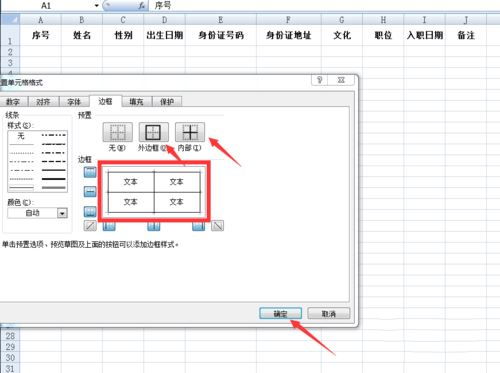Switch to the 数字 tab
Viewport: 500px width, 373px height.
(13, 102)
